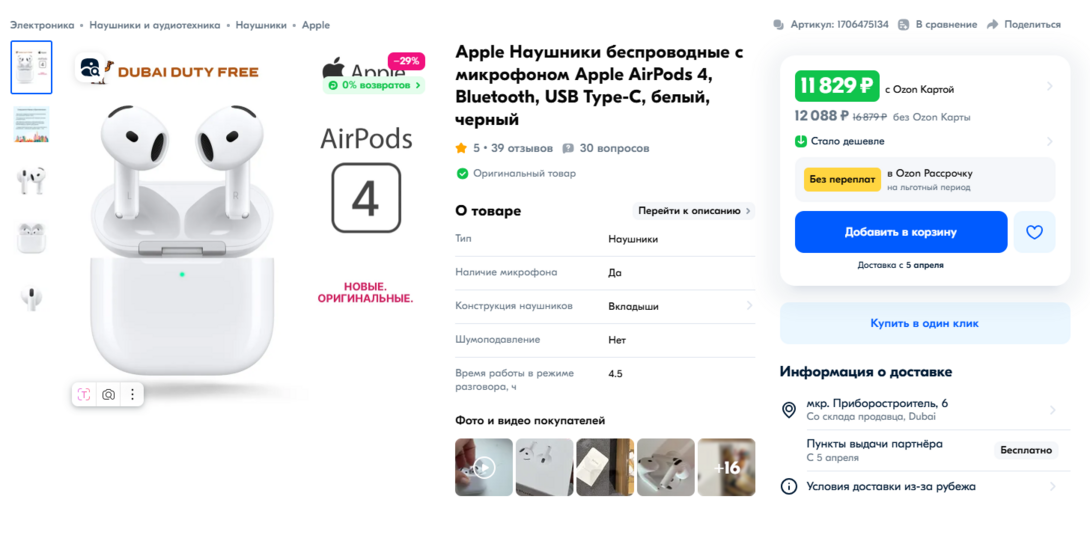Click Перейти к описанию link
This screenshot has height=535, width=1090.
(x=693, y=211)
